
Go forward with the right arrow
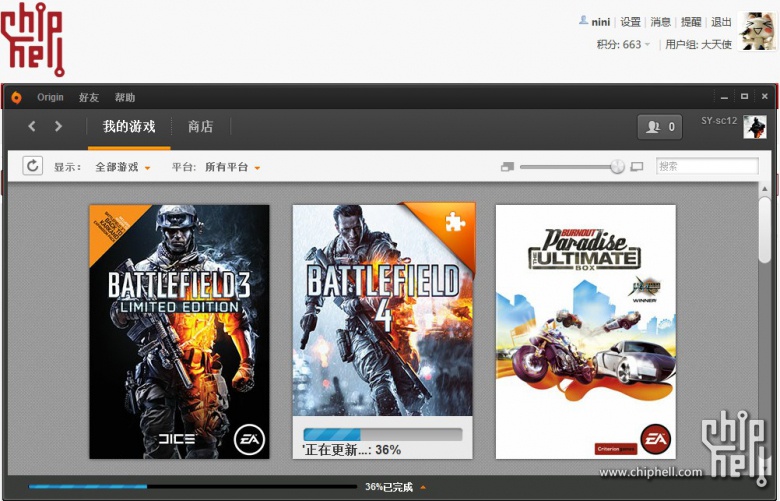58,126
